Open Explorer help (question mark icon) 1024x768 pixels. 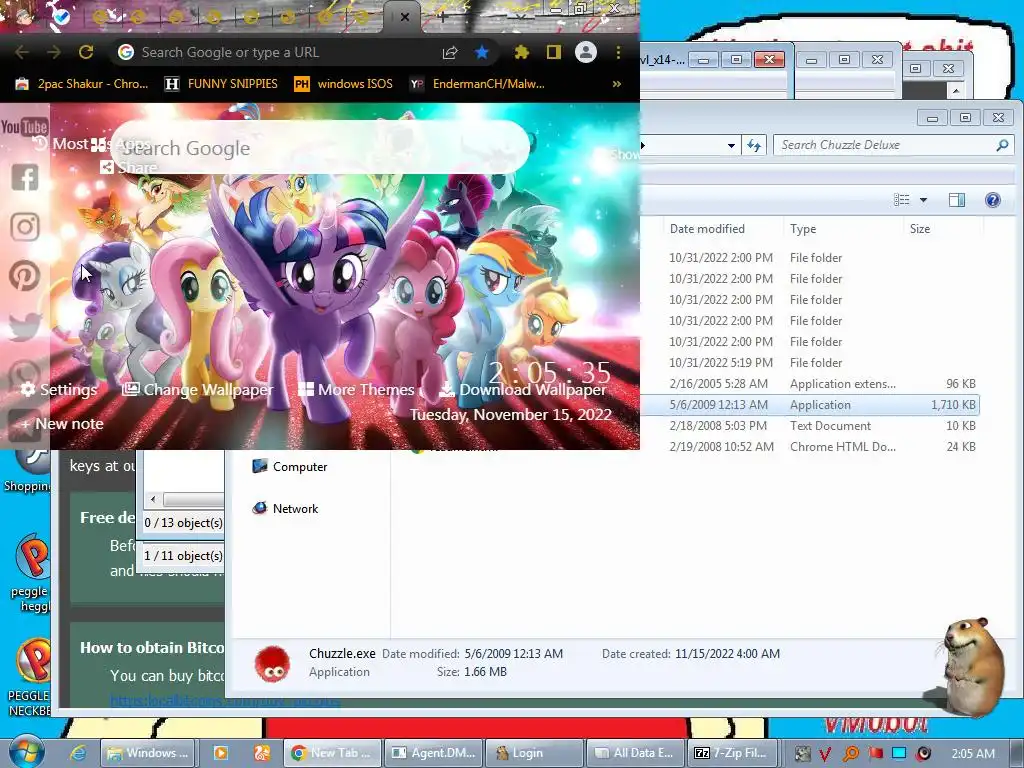point(993,200)
